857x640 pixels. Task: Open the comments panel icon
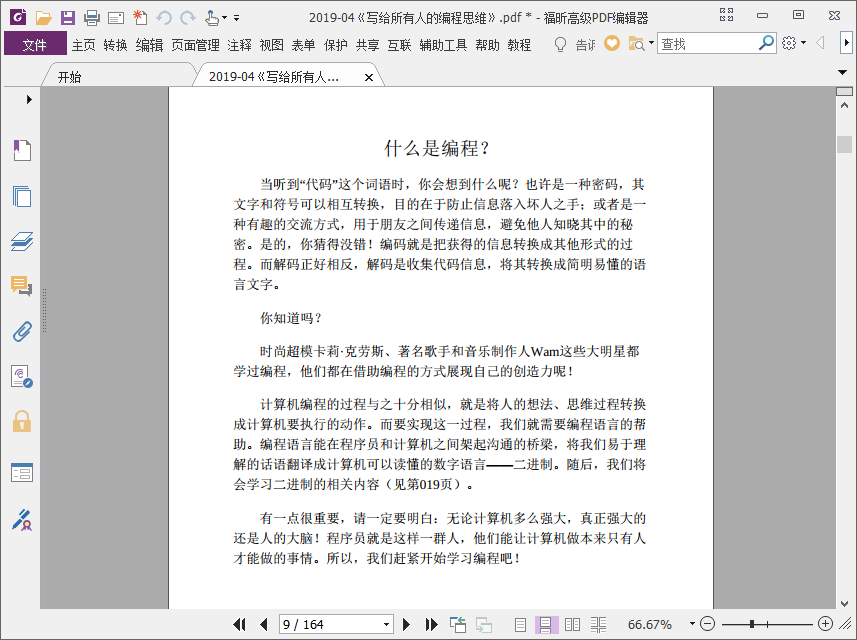click(x=22, y=286)
